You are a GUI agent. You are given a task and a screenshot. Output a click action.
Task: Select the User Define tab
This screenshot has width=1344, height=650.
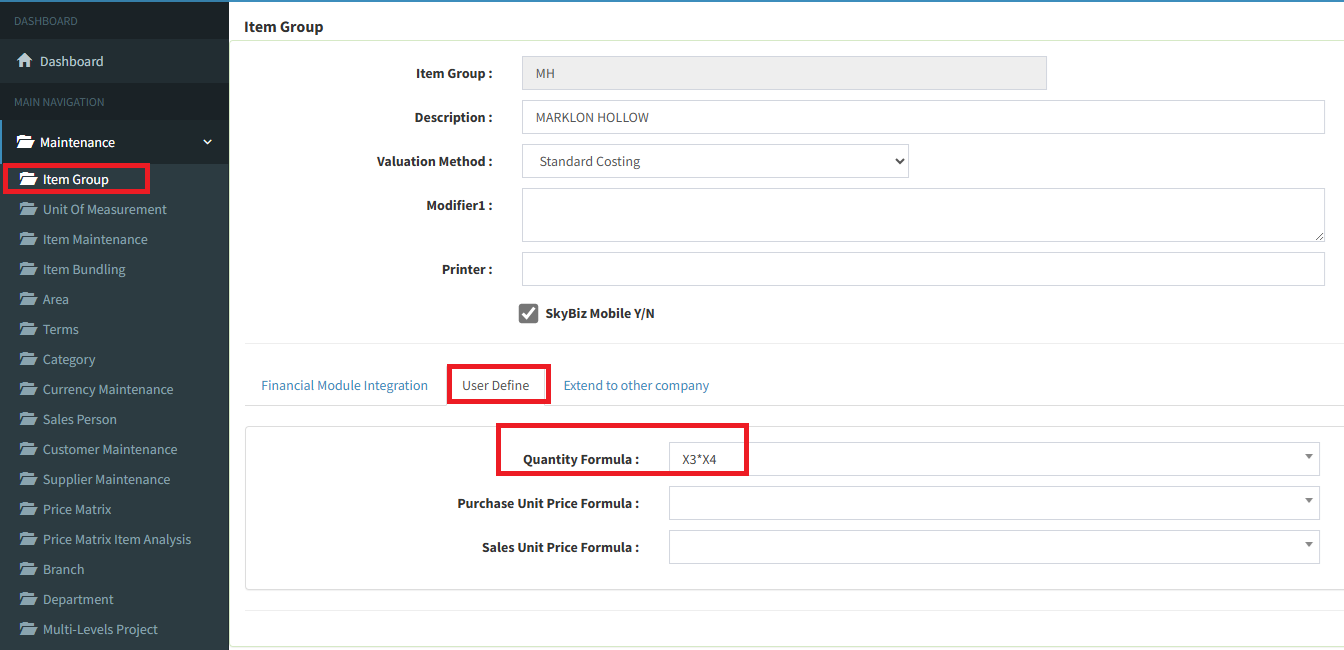496,385
